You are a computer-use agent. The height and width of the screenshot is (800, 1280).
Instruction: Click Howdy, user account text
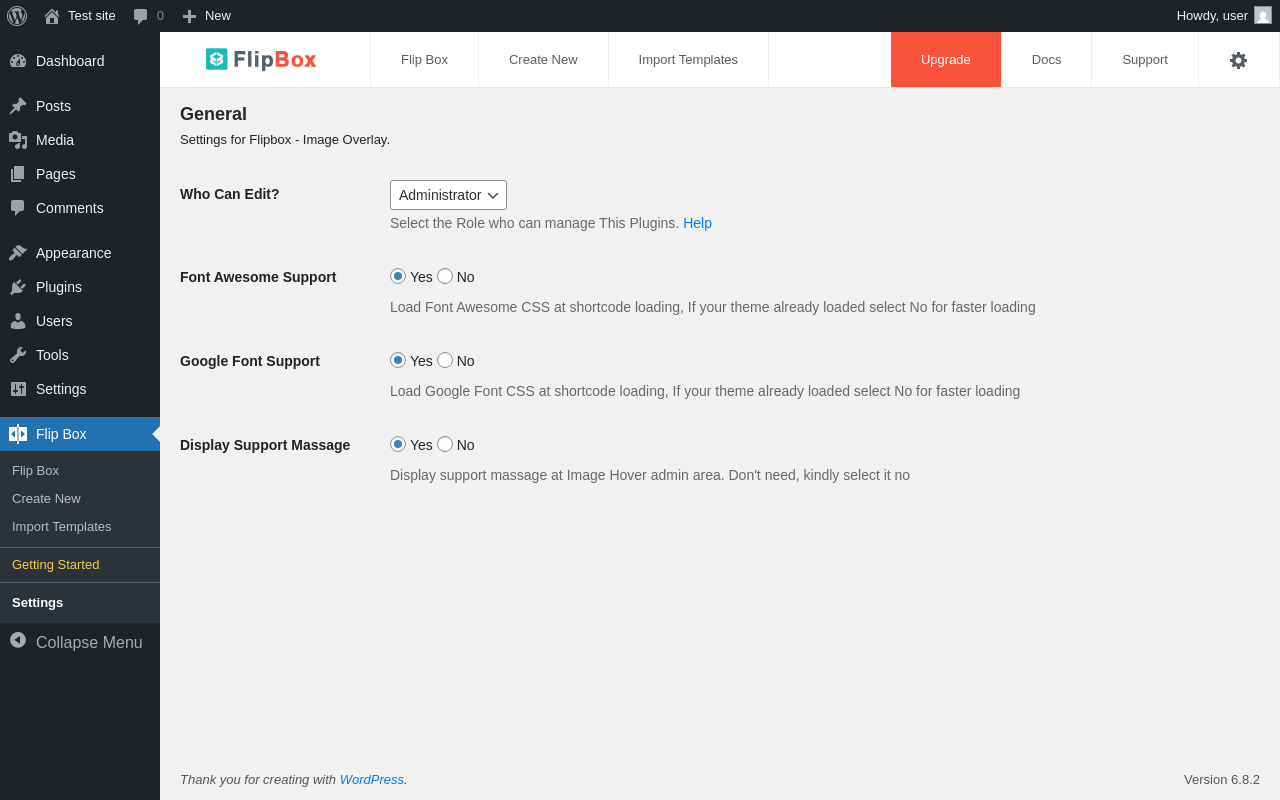click(x=1212, y=16)
